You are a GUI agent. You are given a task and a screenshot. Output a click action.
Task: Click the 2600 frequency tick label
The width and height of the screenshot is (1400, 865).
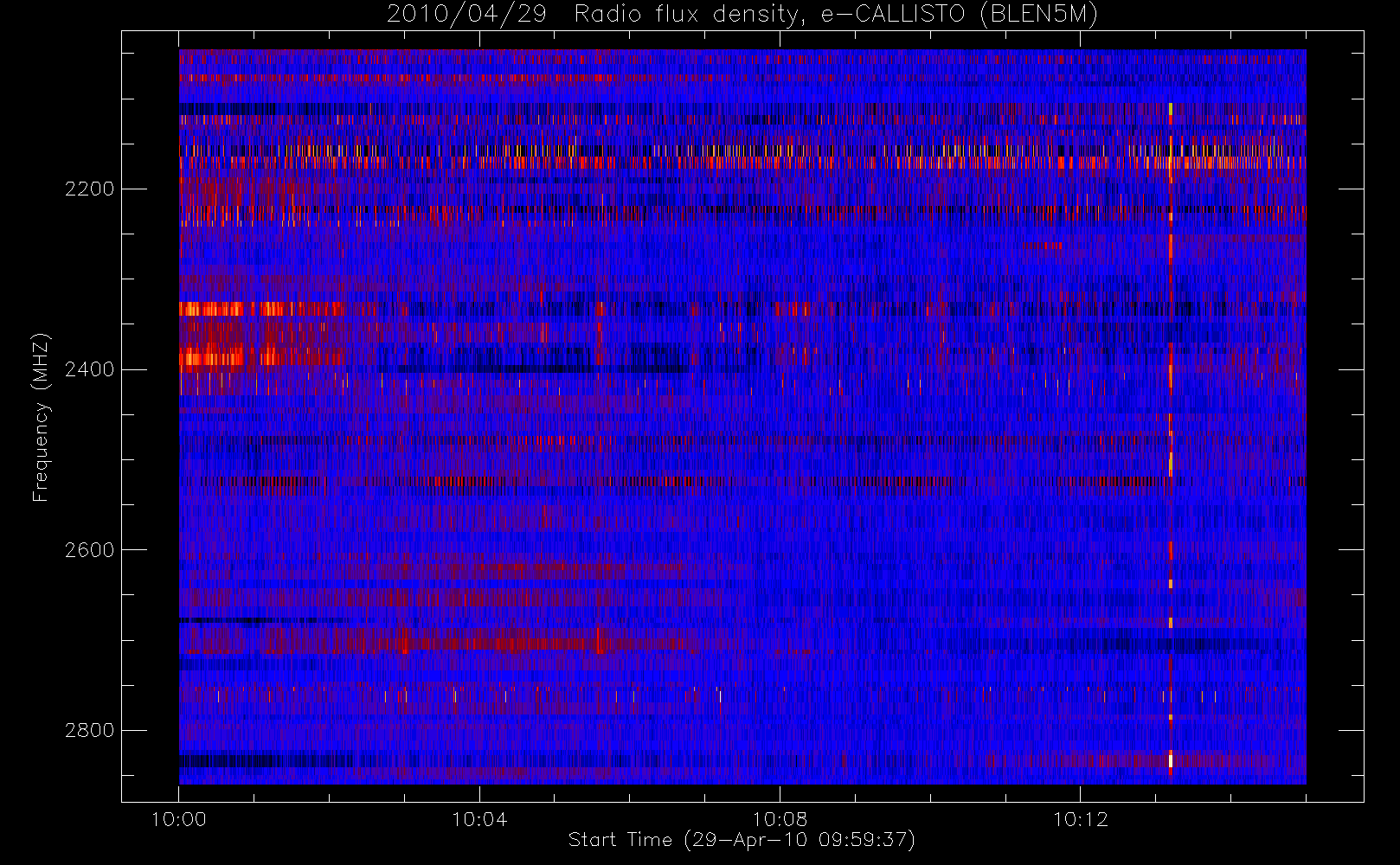click(x=89, y=550)
